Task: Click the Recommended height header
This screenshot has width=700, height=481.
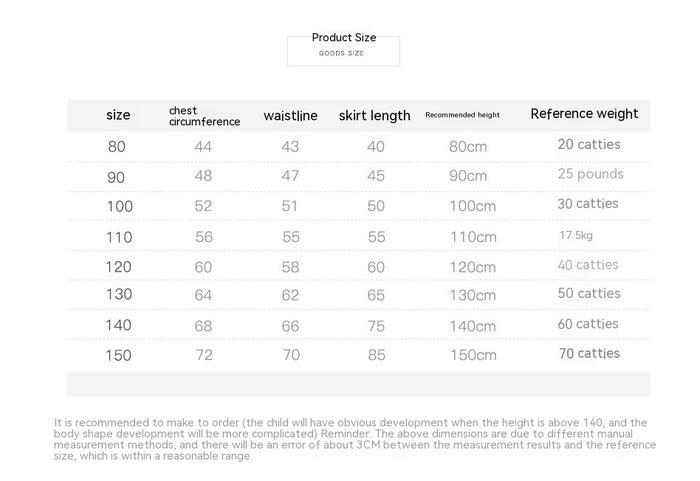Action: 462,115
